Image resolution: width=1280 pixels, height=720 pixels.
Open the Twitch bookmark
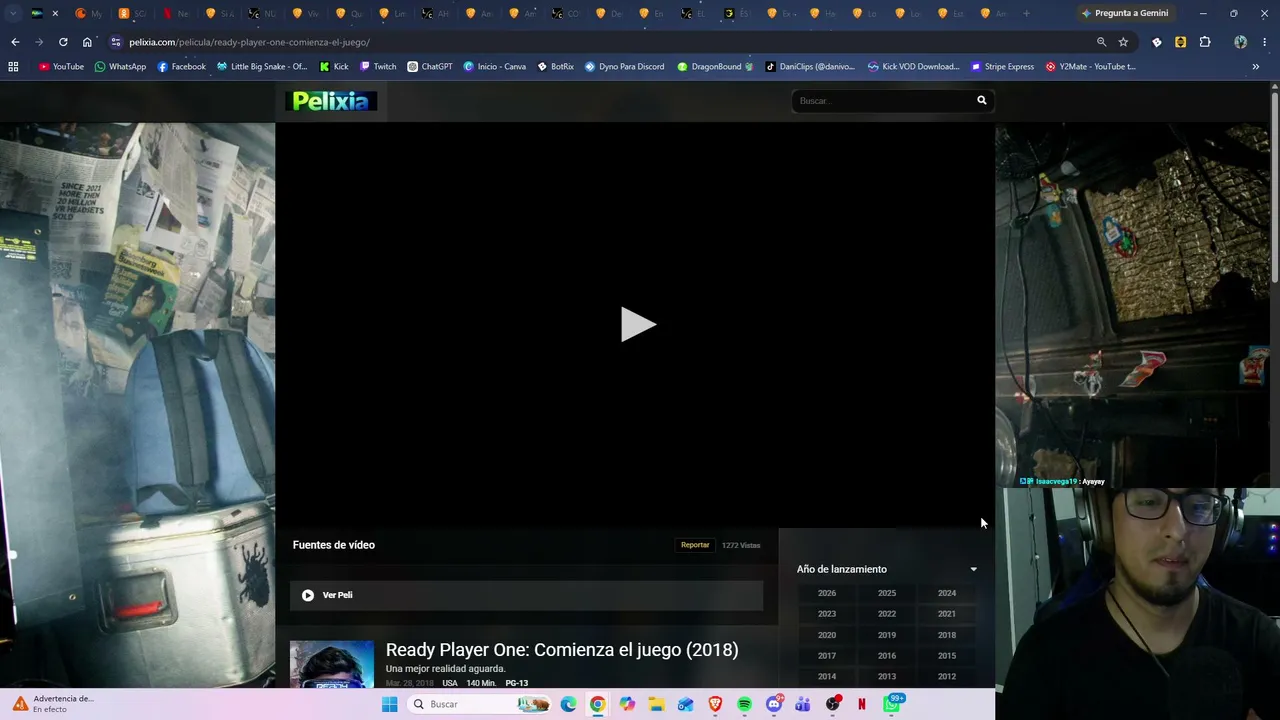pyautogui.click(x=378, y=66)
